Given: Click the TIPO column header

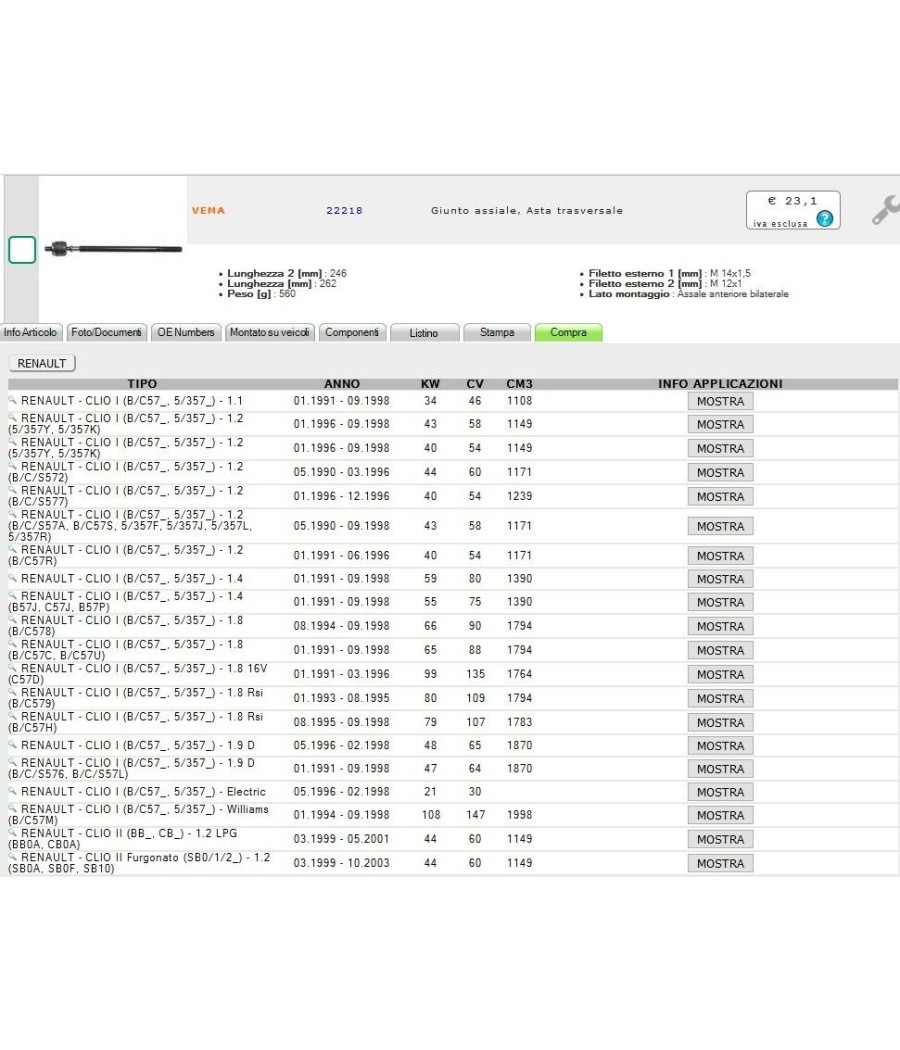Looking at the screenshot, I should pos(142,384).
